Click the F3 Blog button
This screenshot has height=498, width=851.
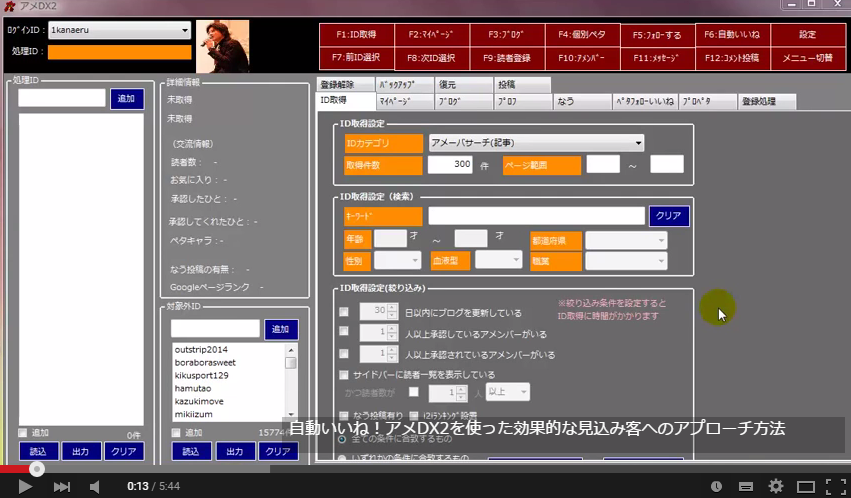(x=506, y=35)
